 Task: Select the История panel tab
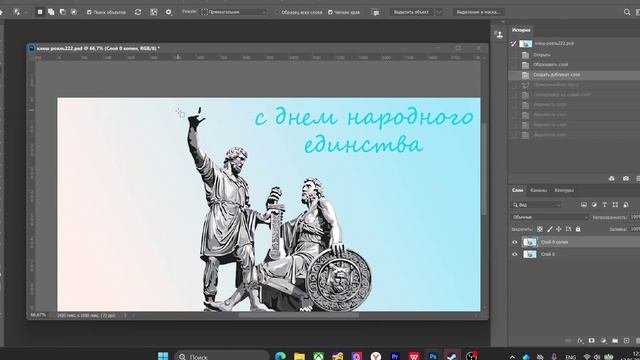(x=521, y=30)
